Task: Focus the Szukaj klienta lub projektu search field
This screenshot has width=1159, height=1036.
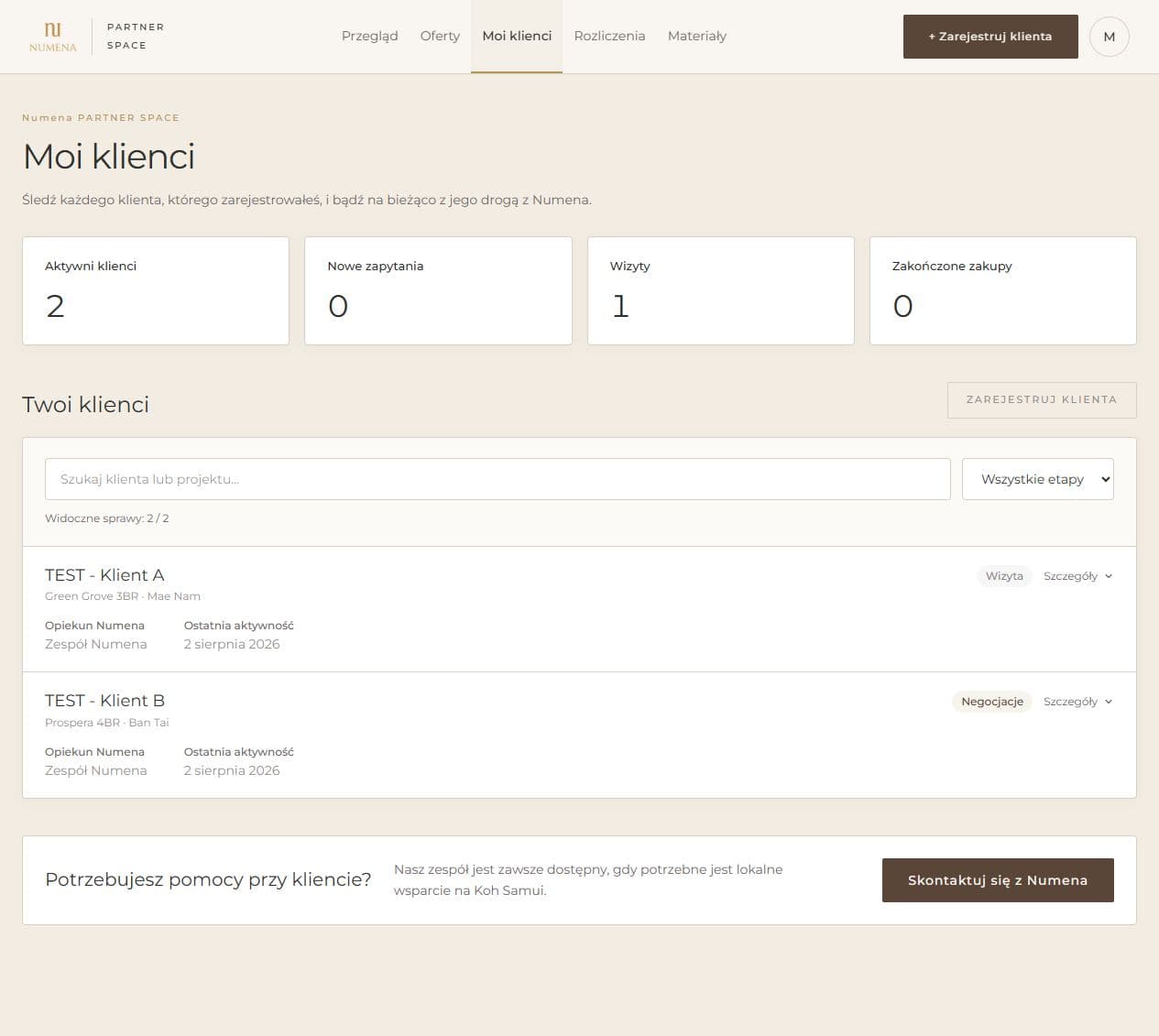Action: tap(497, 479)
